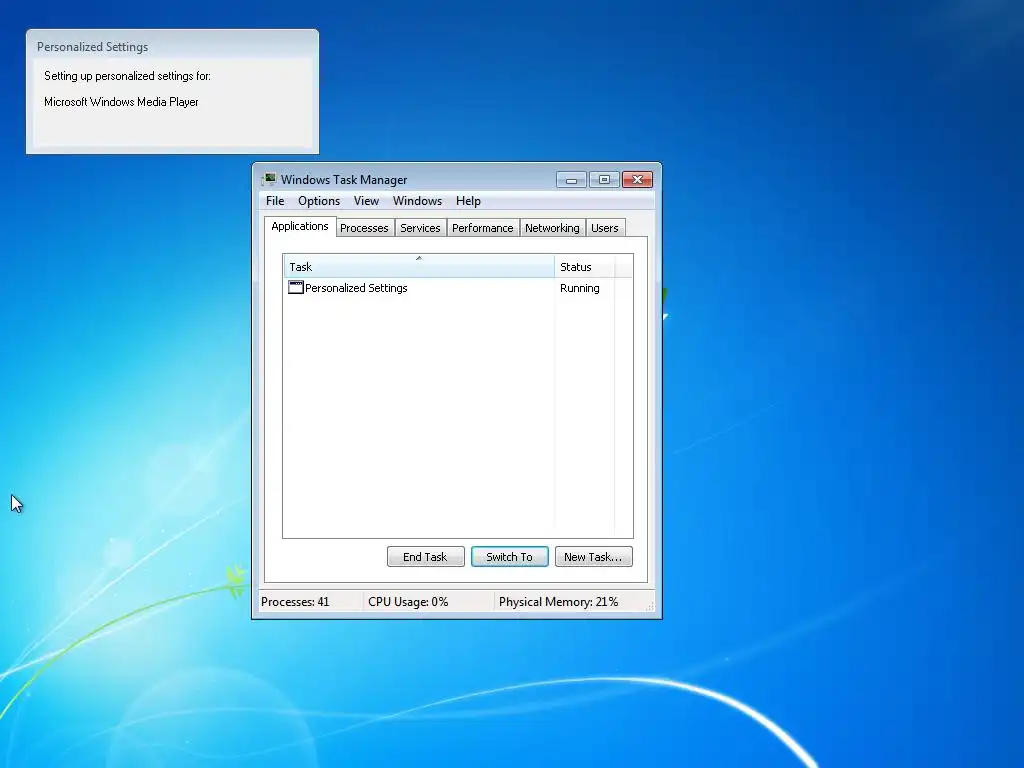The width and height of the screenshot is (1024, 768).
Task: Click the Personalized Settings window icon in list
Action: (296, 287)
